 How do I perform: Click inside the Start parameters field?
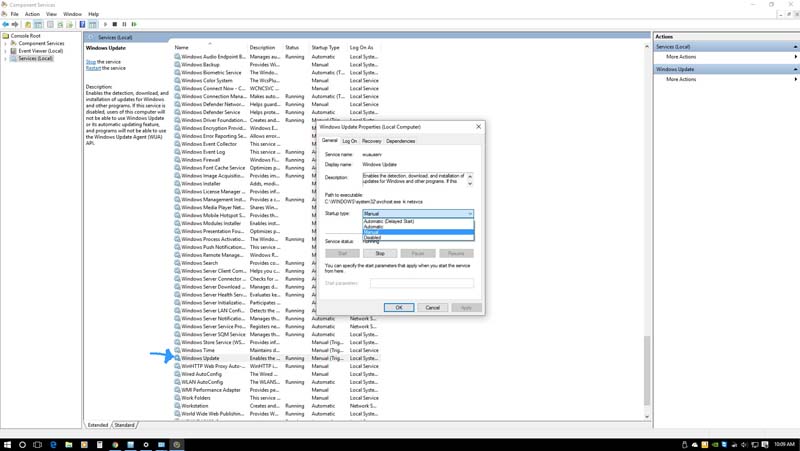(x=422, y=283)
